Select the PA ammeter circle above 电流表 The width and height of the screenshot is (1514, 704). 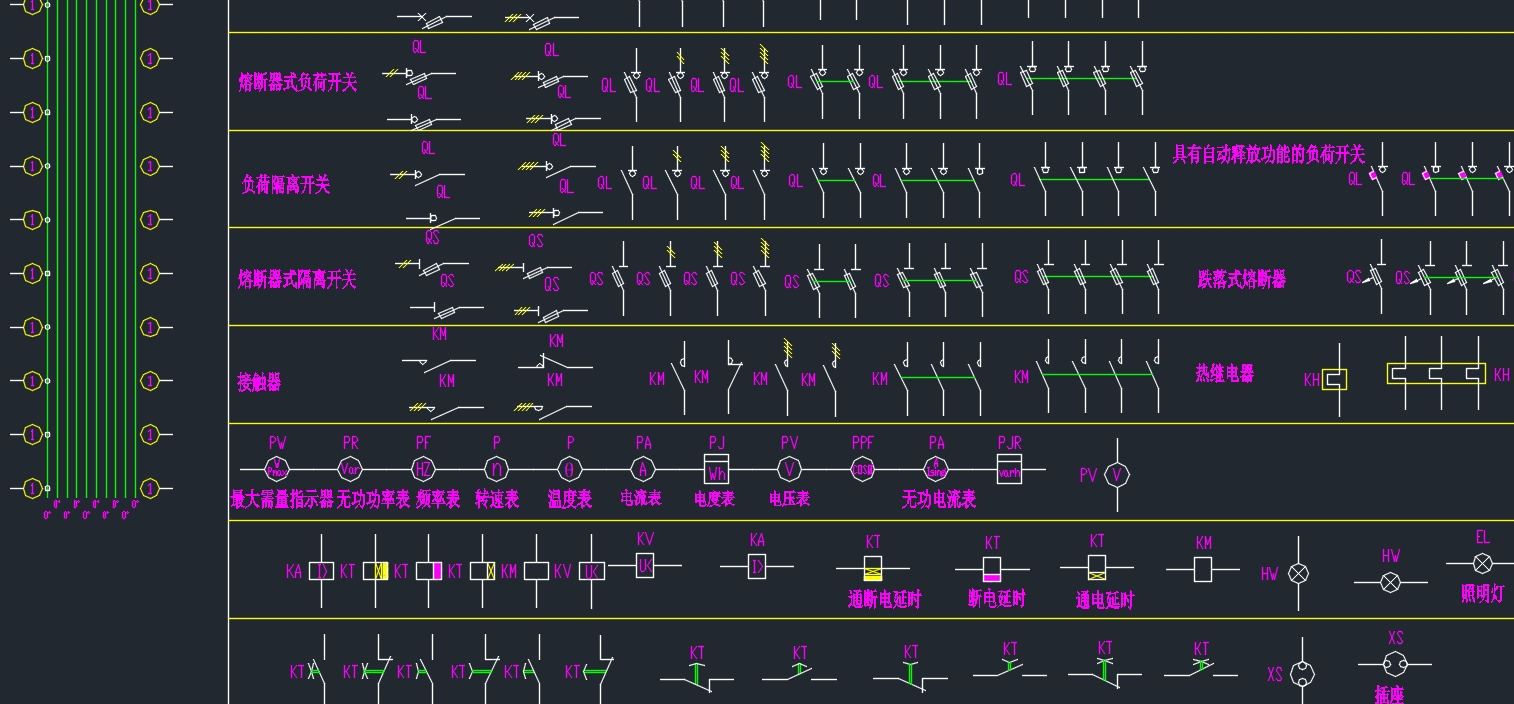point(643,469)
